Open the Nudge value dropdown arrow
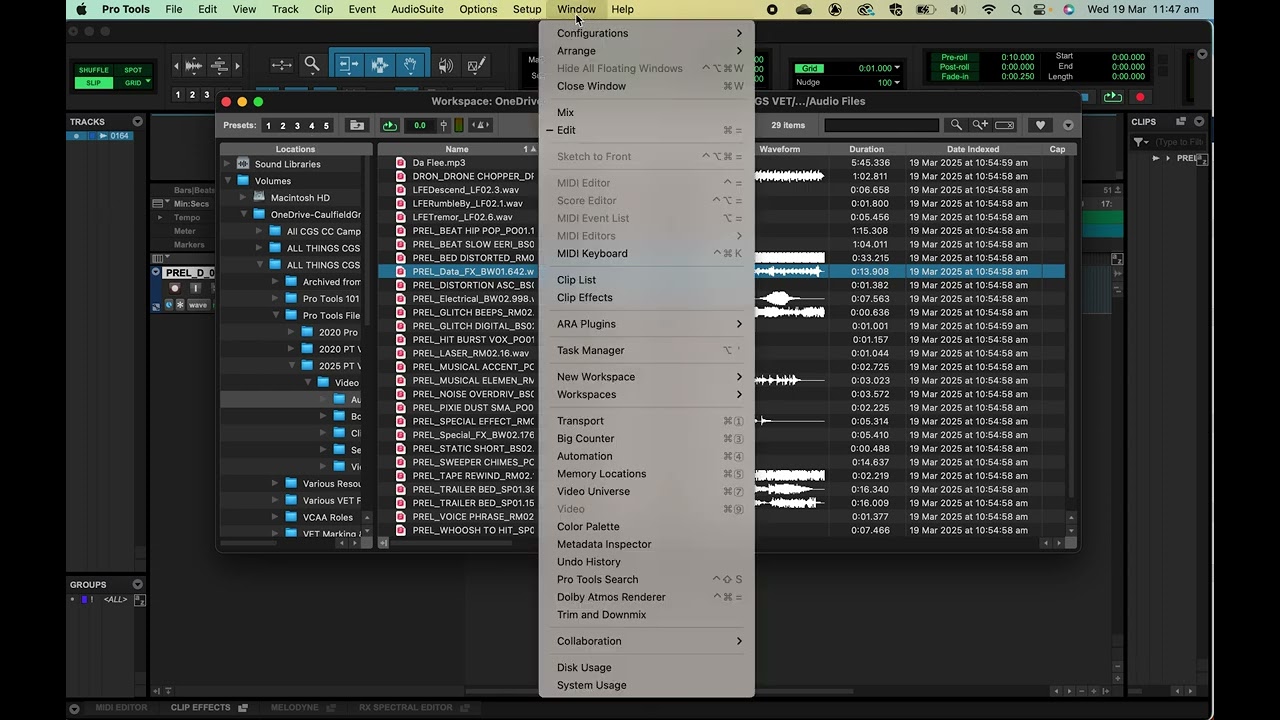 [897, 83]
